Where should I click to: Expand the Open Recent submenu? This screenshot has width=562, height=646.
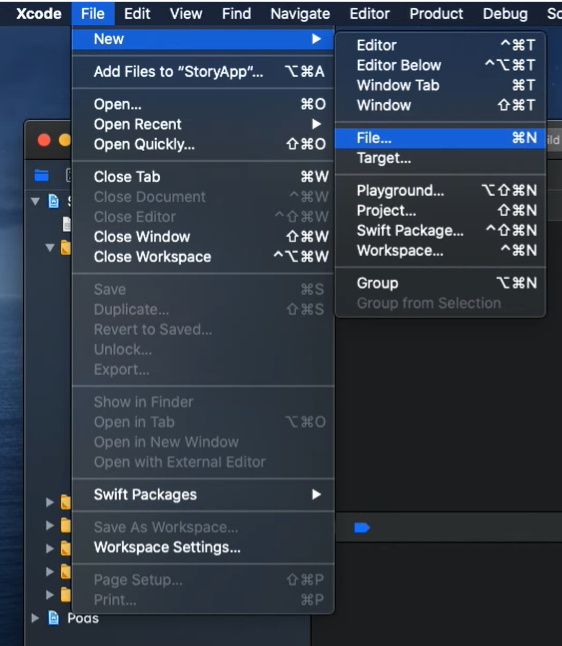click(x=203, y=124)
